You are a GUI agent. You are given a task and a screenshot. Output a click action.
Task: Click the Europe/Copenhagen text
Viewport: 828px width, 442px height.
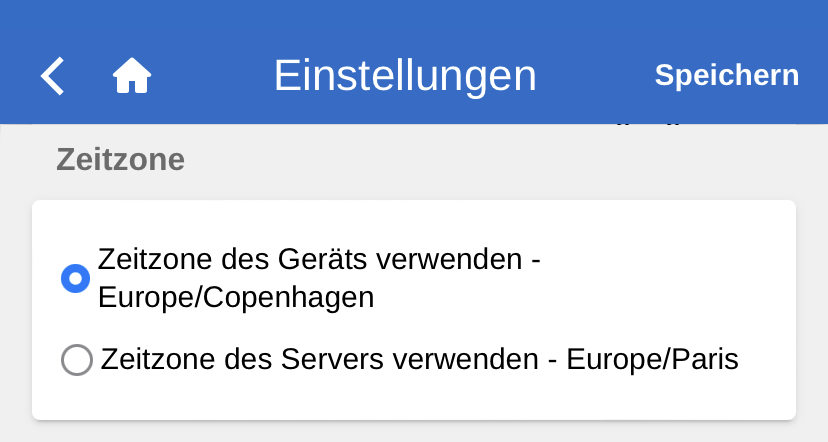(x=236, y=298)
